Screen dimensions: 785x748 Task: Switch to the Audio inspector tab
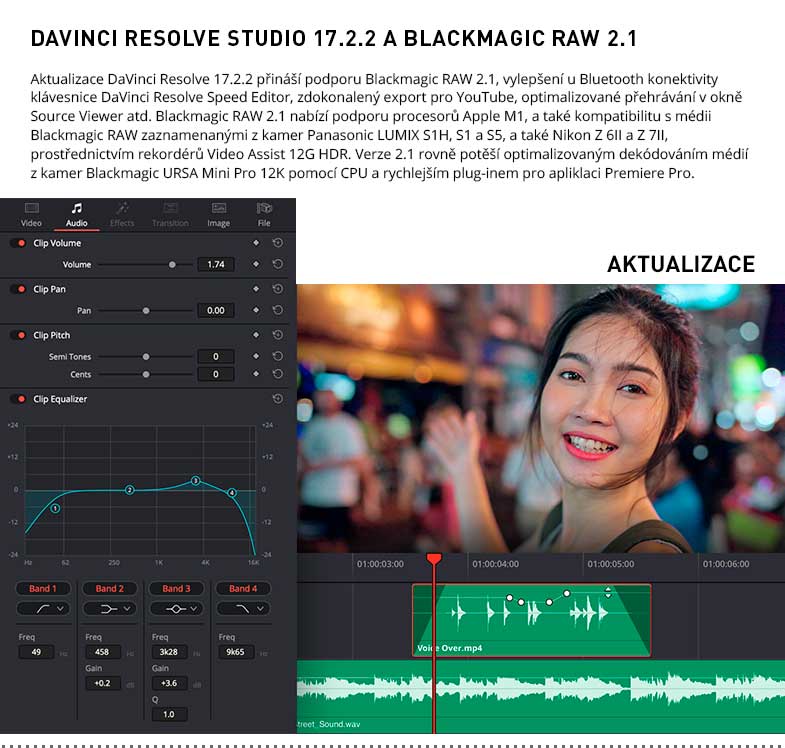[x=77, y=215]
